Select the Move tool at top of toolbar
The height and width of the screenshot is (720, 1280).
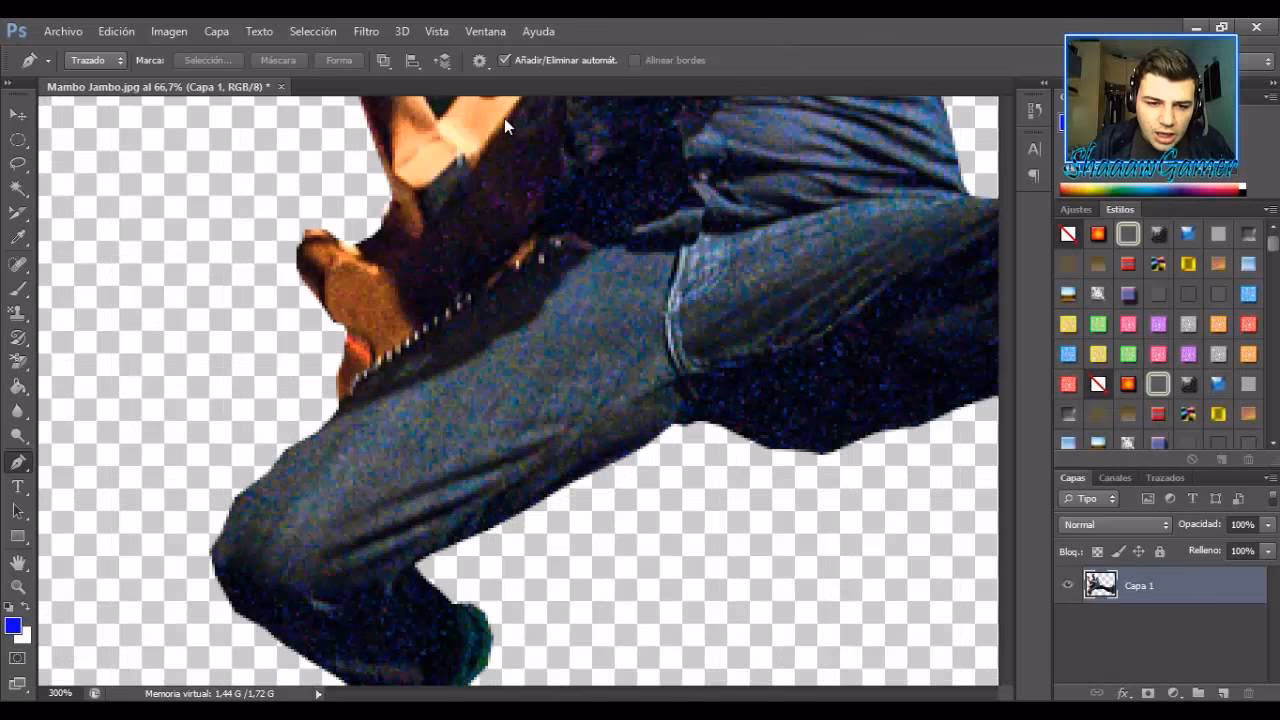tap(18, 114)
